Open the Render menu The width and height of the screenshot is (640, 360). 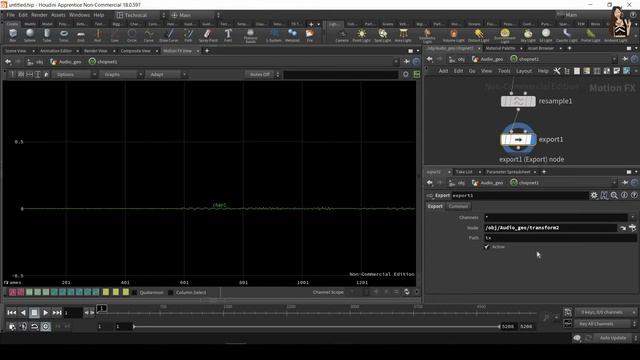(39, 15)
